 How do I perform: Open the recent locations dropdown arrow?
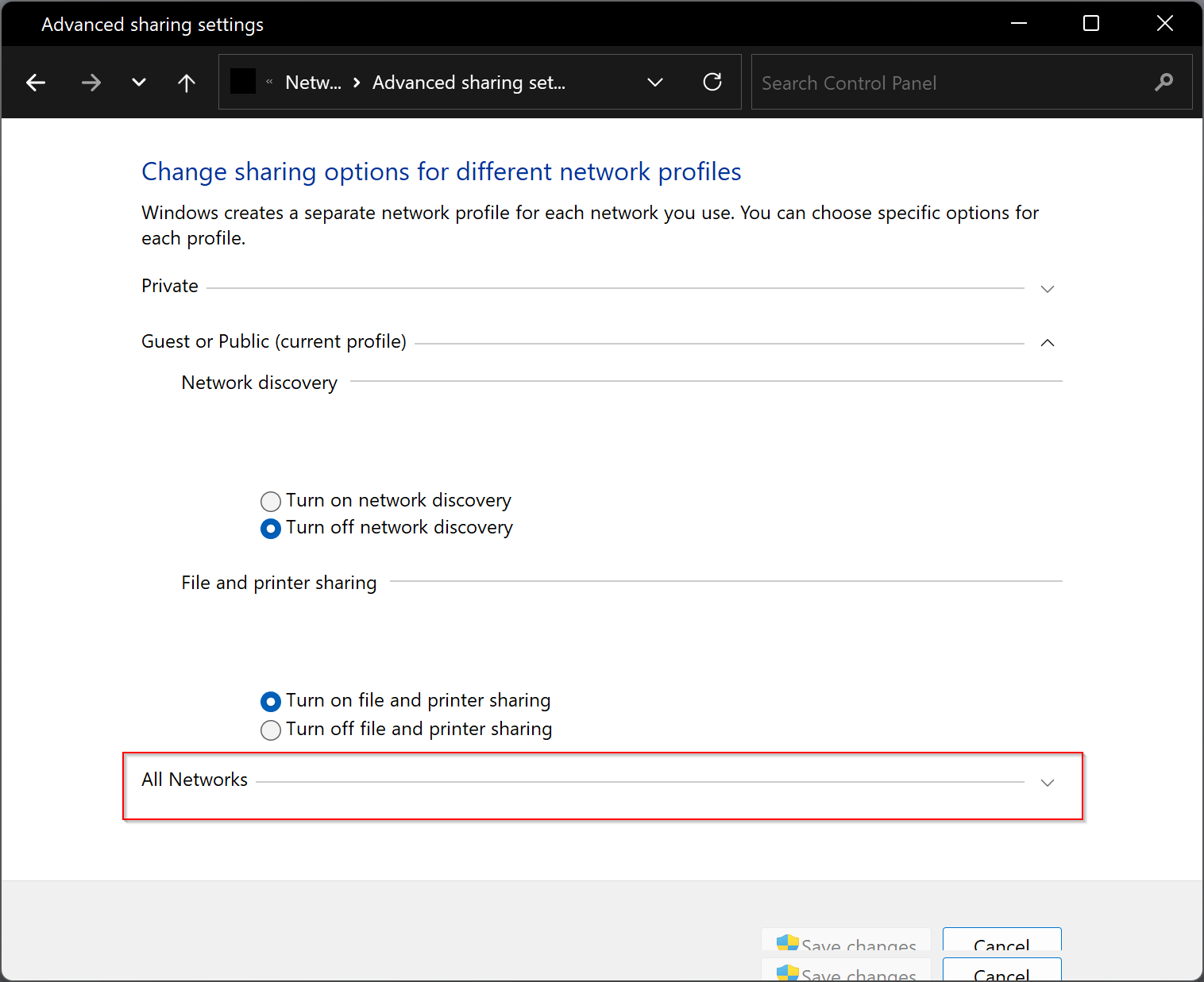(x=139, y=83)
